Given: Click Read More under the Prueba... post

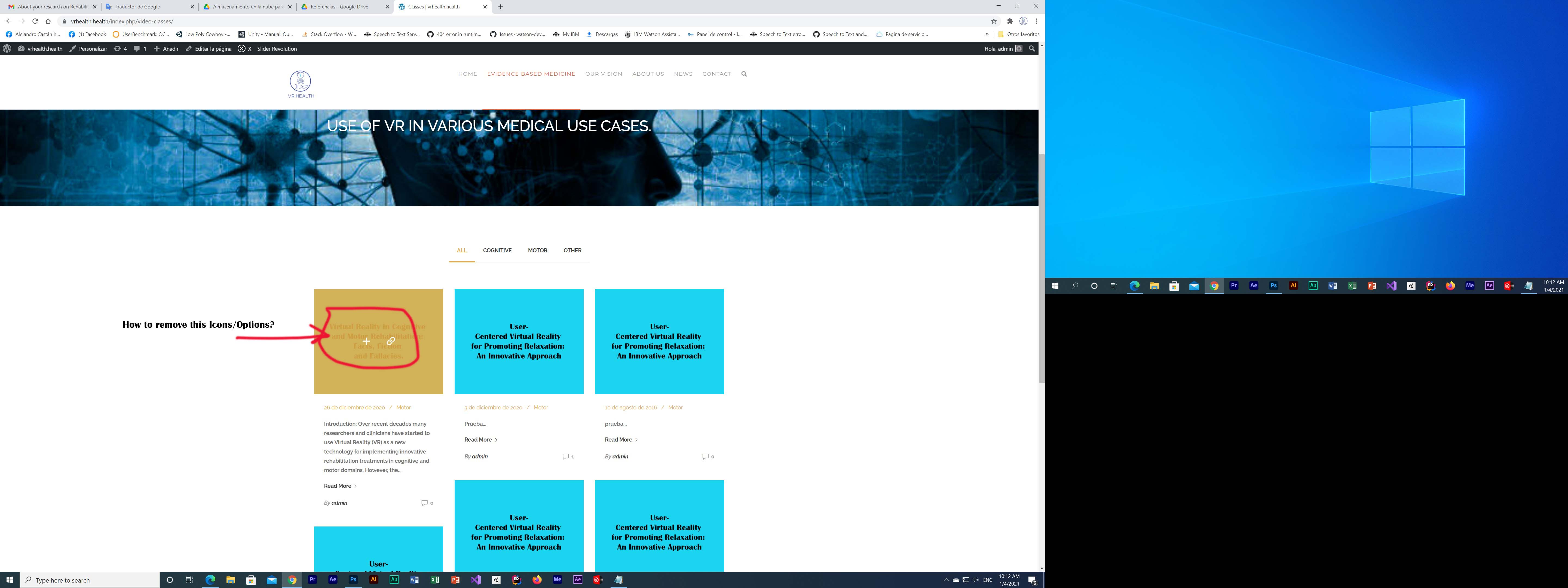Looking at the screenshot, I should (x=481, y=439).
